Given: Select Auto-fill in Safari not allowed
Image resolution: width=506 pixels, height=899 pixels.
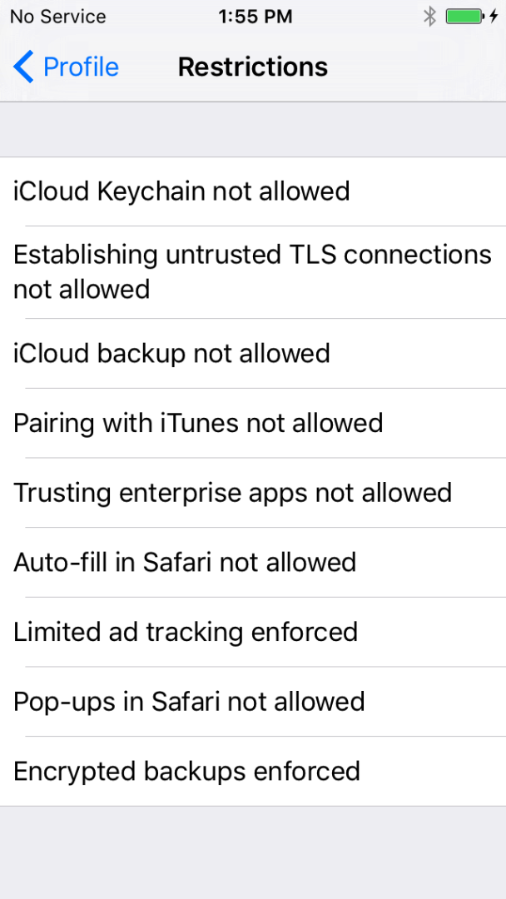Looking at the screenshot, I should [253, 562].
